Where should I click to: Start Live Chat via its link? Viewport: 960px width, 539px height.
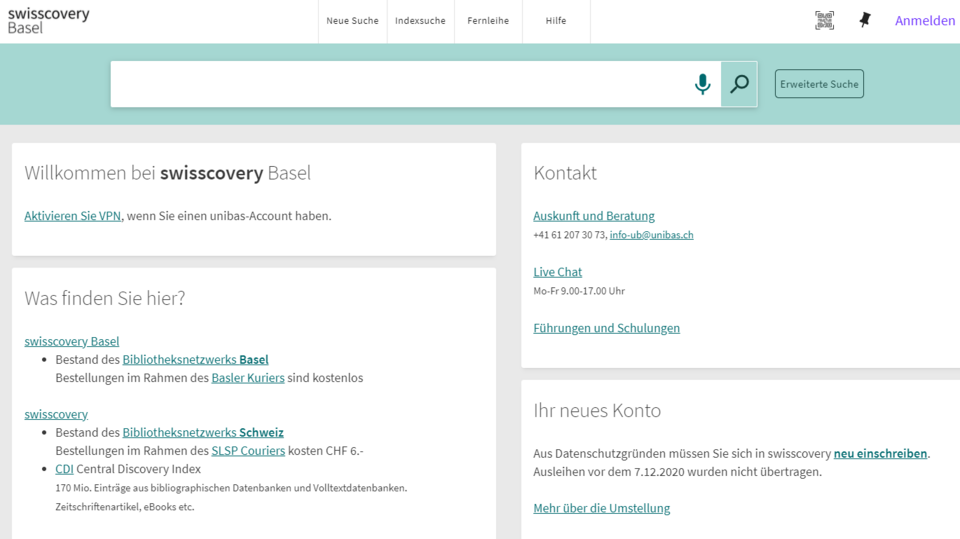(x=557, y=272)
